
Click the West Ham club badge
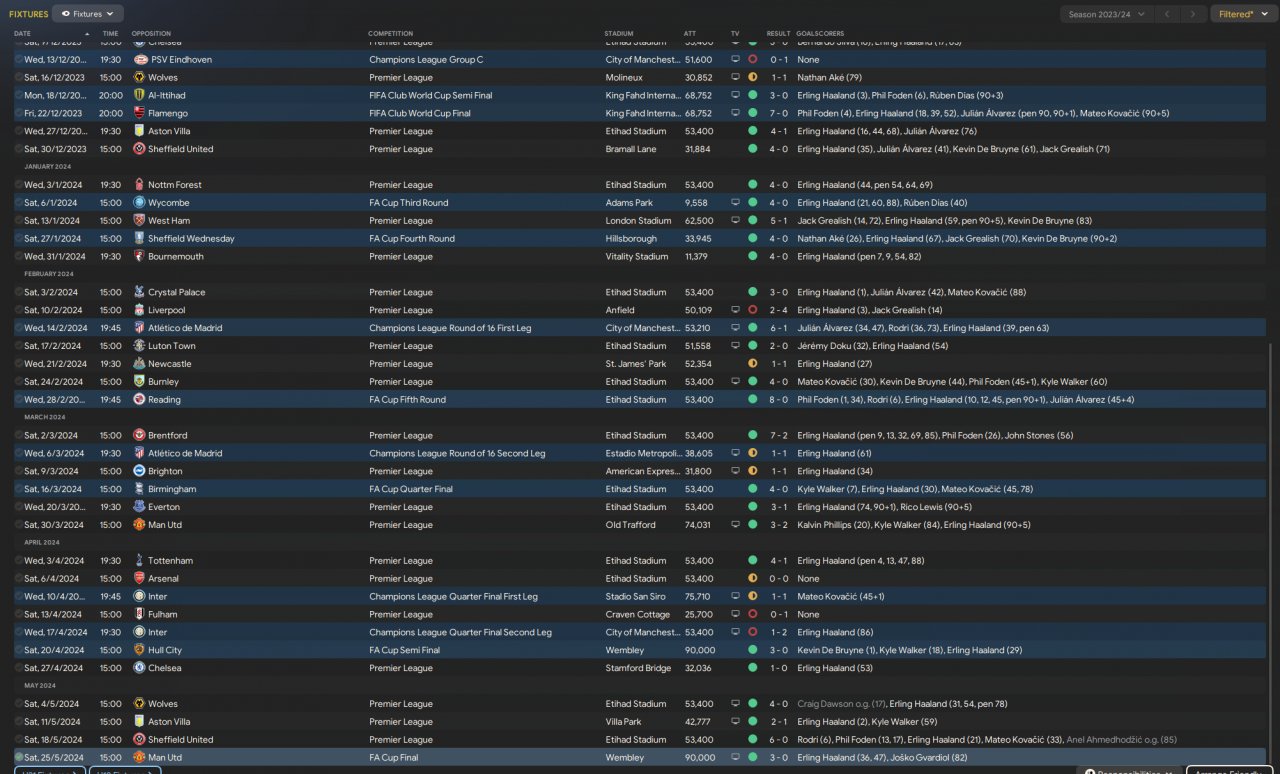[x=140, y=221]
